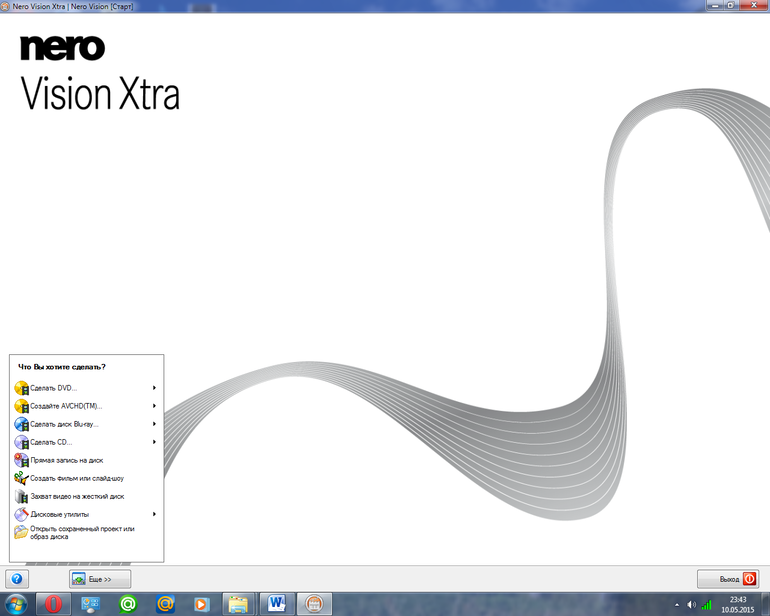Click the clock showing 23:43 in the taskbar

[738, 604]
